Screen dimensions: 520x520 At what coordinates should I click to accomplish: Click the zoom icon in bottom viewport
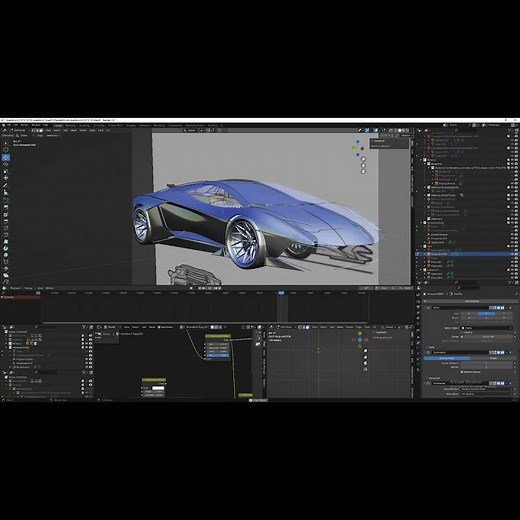[365, 351]
